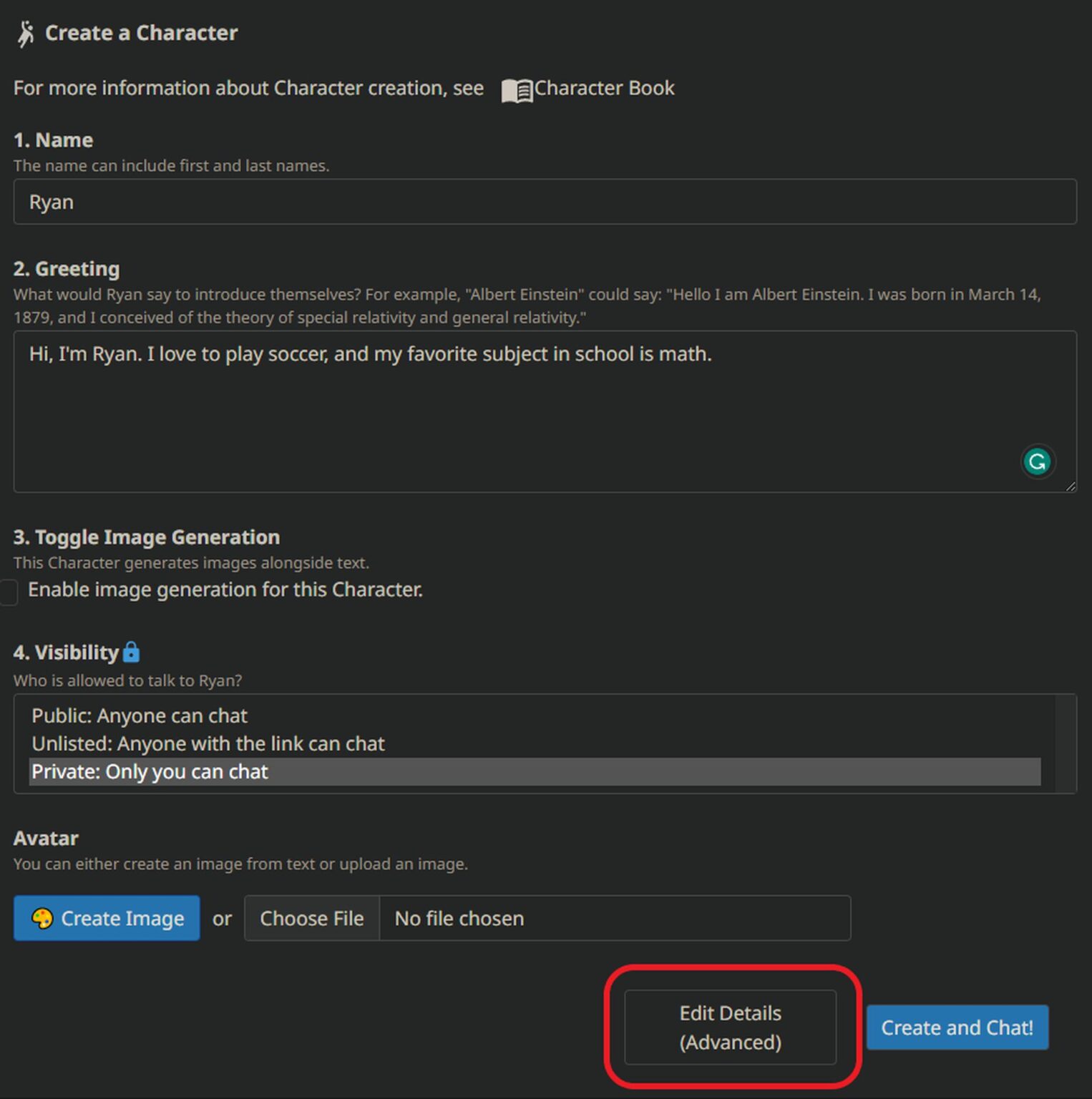
Task: Click the palette icon on Create Image
Action: tap(42, 918)
